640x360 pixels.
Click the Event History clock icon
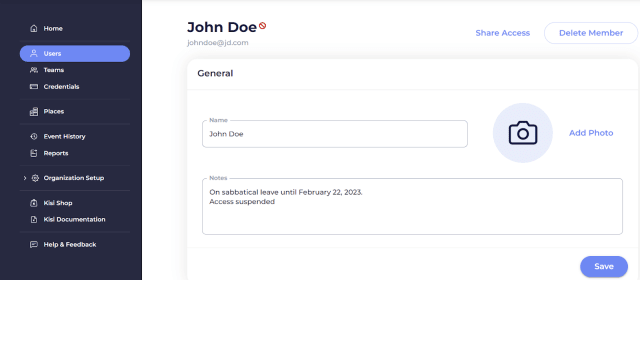[x=34, y=136]
